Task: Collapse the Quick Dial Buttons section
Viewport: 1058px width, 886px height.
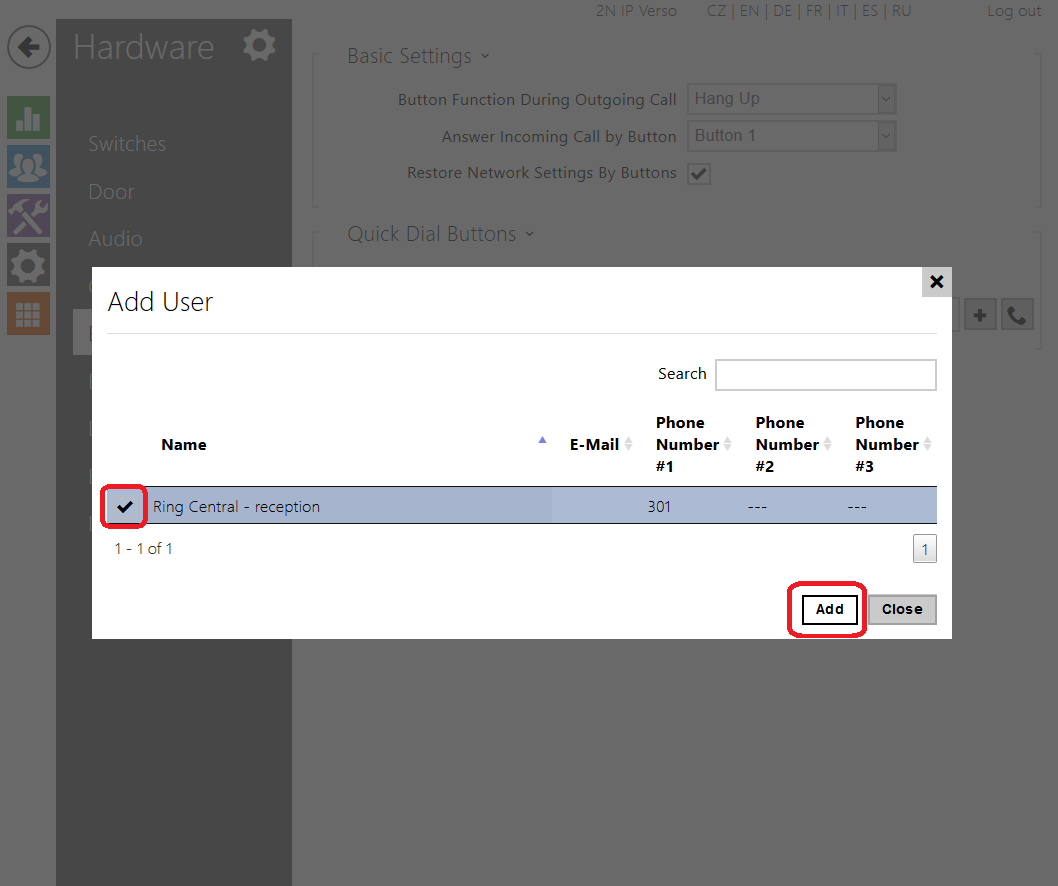Action: (x=440, y=234)
